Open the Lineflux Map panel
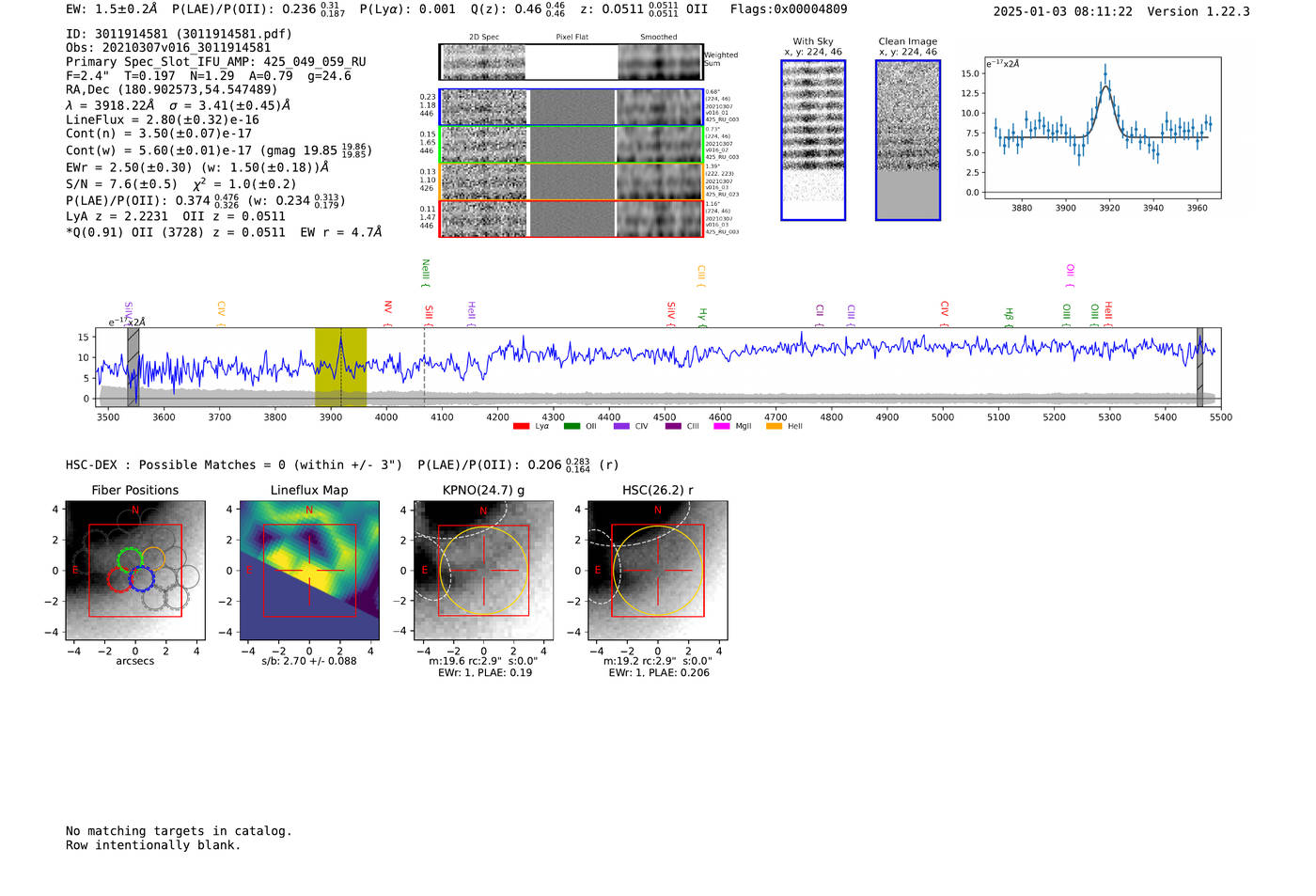 click(309, 571)
